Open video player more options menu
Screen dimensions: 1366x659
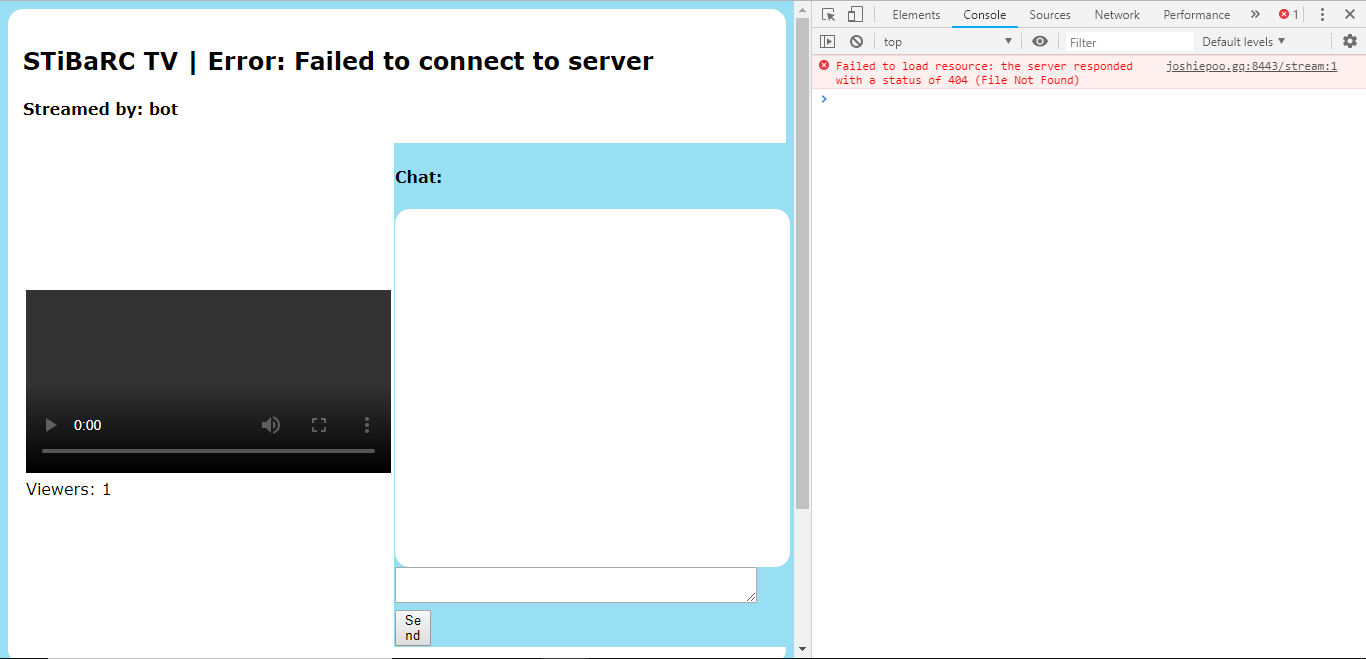pos(367,425)
